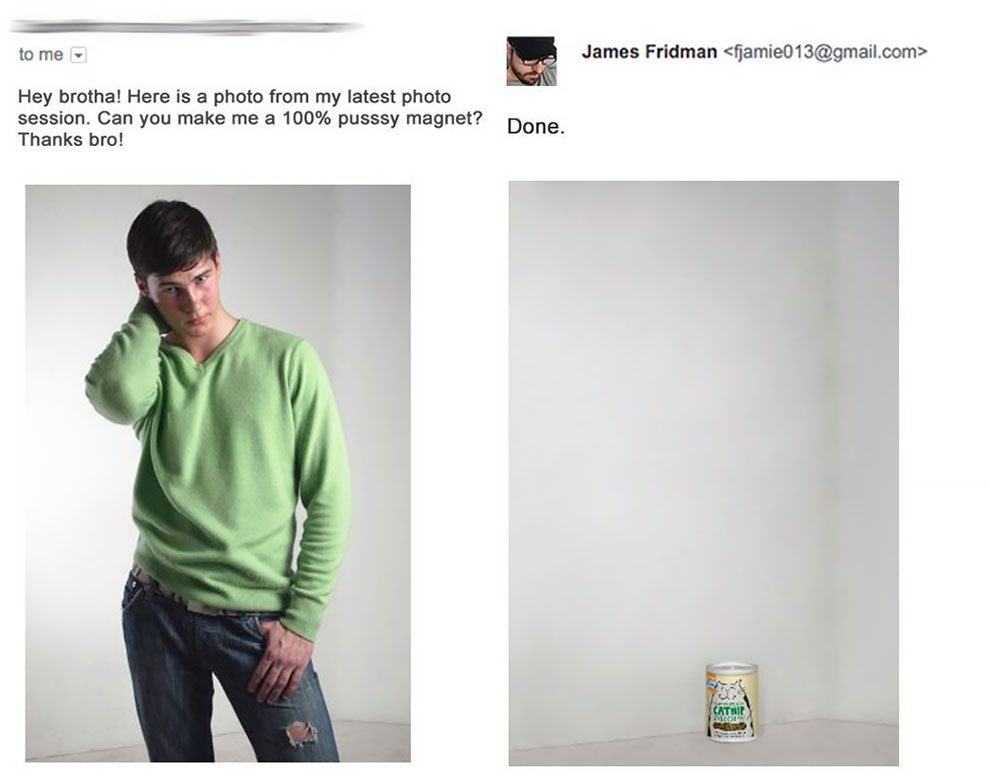Click the CATNIP label text on can

click(731, 711)
